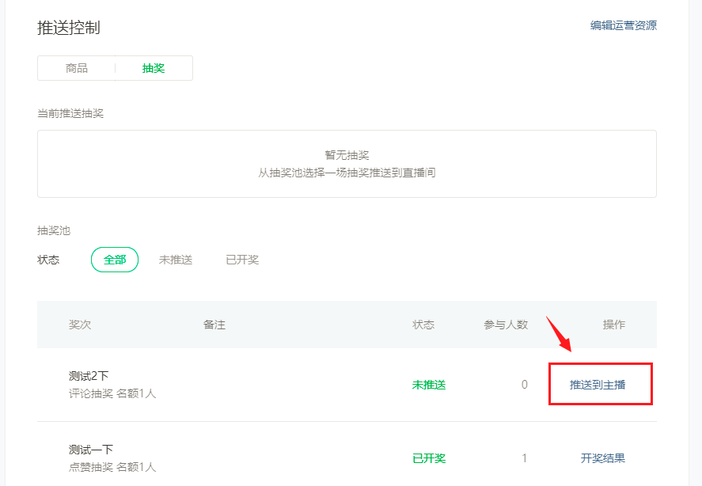This screenshot has width=702, height=486.
Task: Click the 奖次 column header
Action: coord(80,325)
